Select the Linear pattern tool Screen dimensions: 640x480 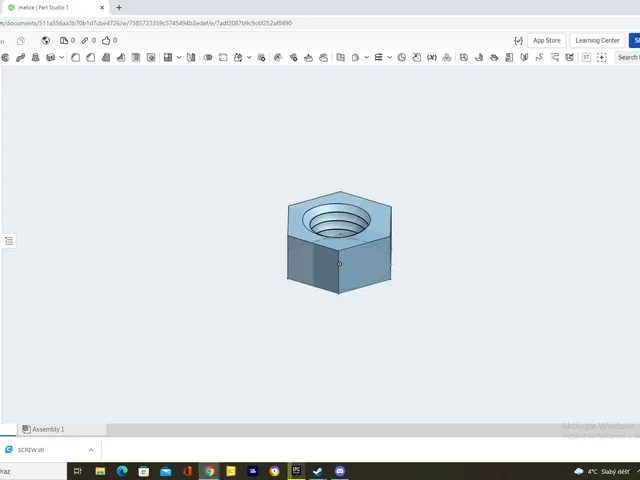point(168,58)
